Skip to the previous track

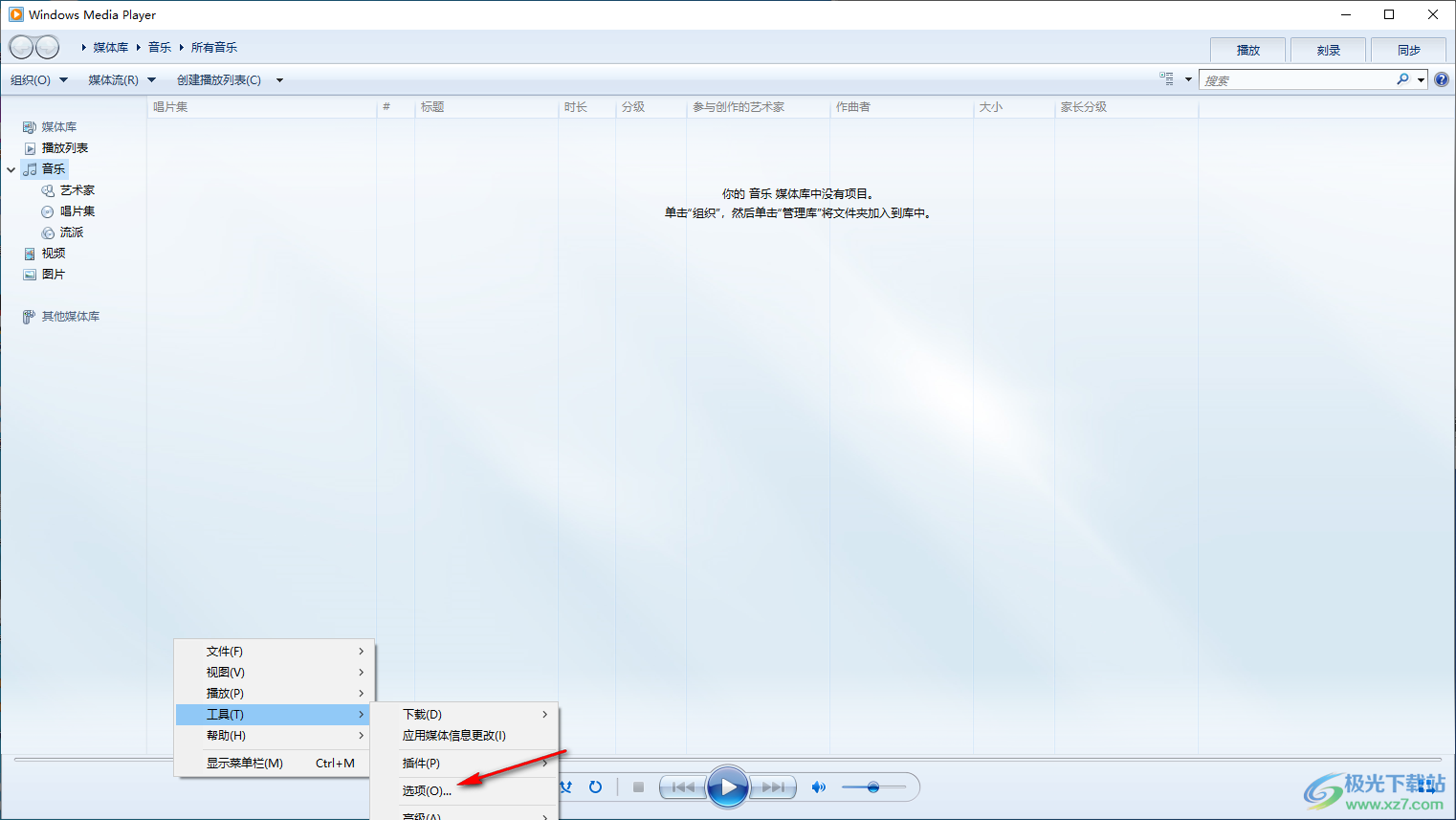tap(683, 787)
